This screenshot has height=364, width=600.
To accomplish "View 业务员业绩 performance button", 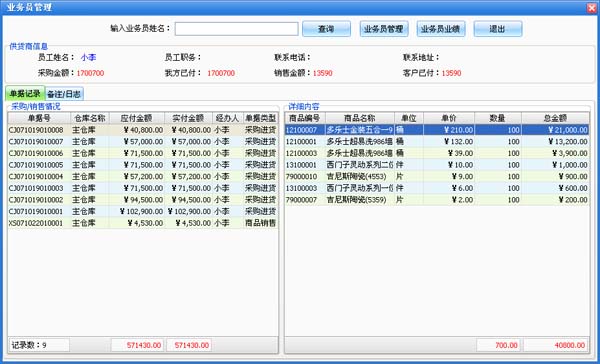I will [x=441, y=29].
